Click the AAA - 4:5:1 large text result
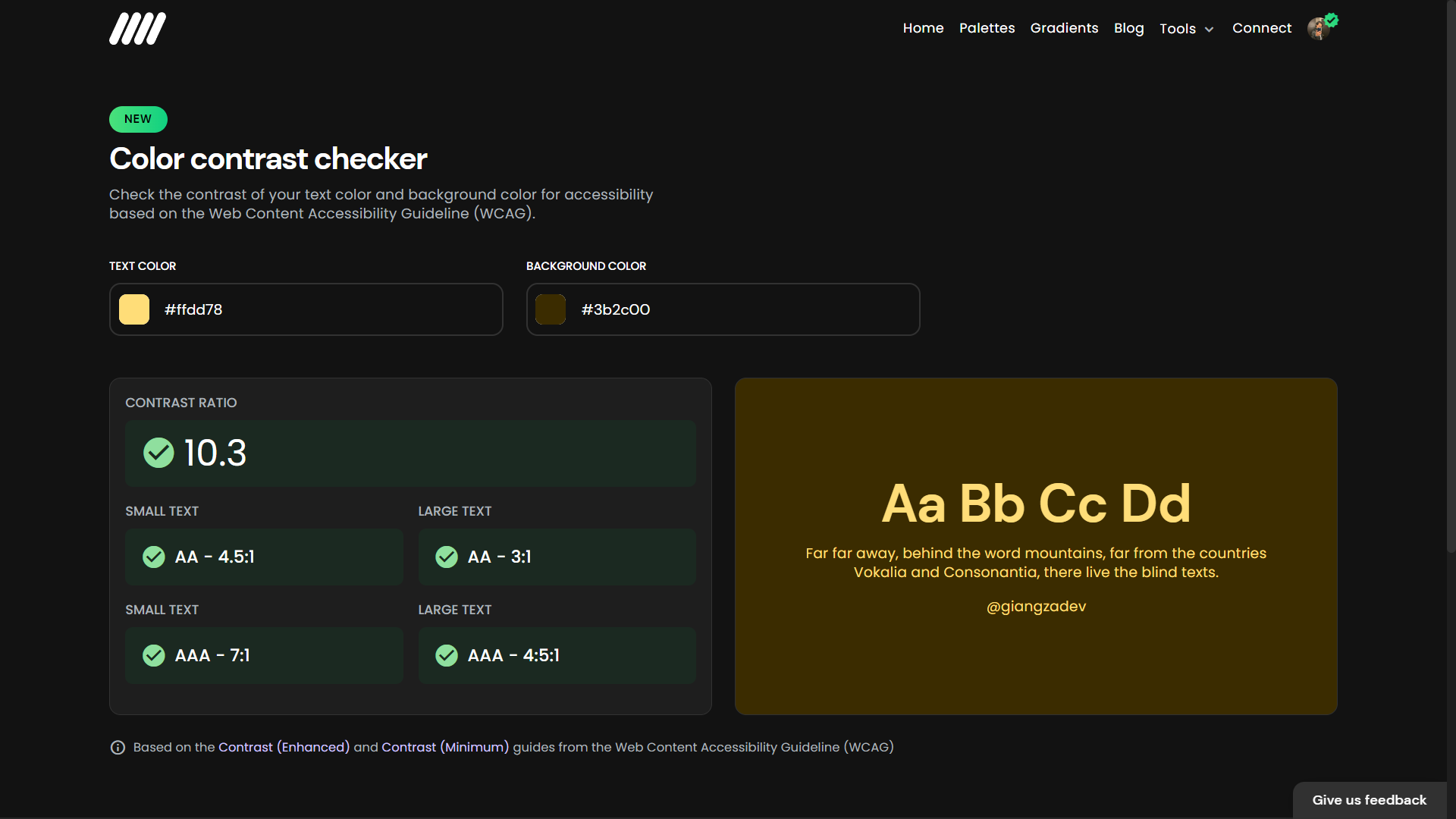This screenshot has width=1456, height=819. click(557, 655)
